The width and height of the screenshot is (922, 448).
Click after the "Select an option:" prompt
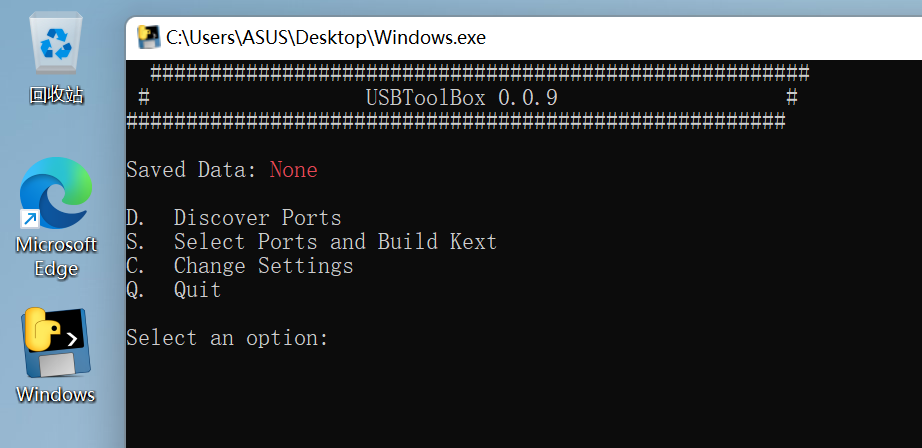click(341, 338)
